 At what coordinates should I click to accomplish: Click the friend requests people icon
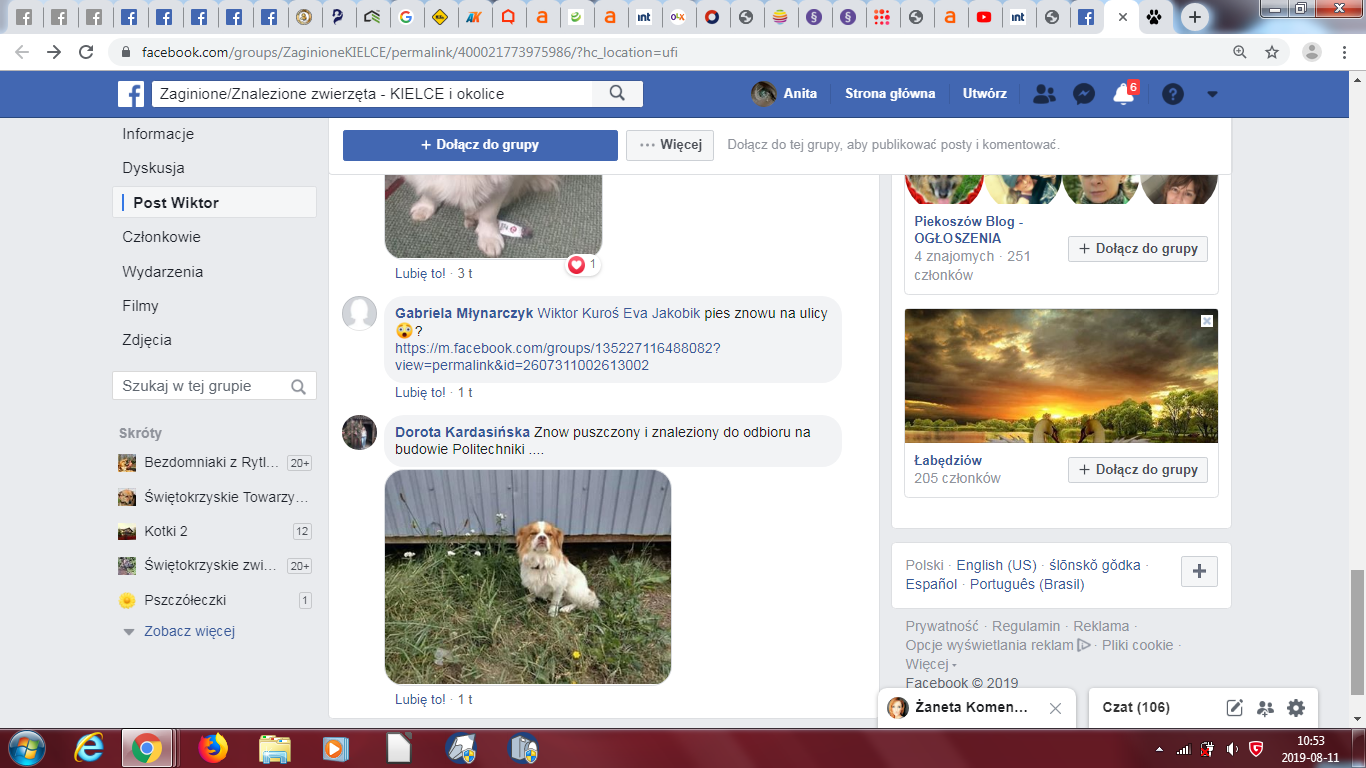click(1044, 94)
